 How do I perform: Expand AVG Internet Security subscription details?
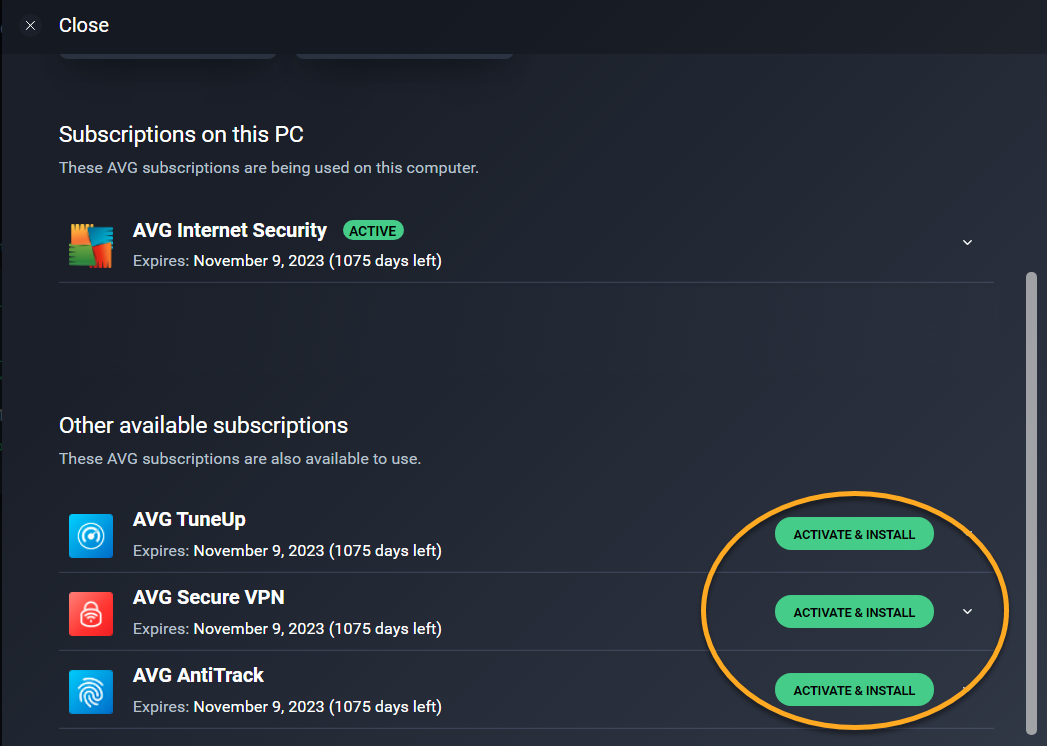click(x=967, y=242)
